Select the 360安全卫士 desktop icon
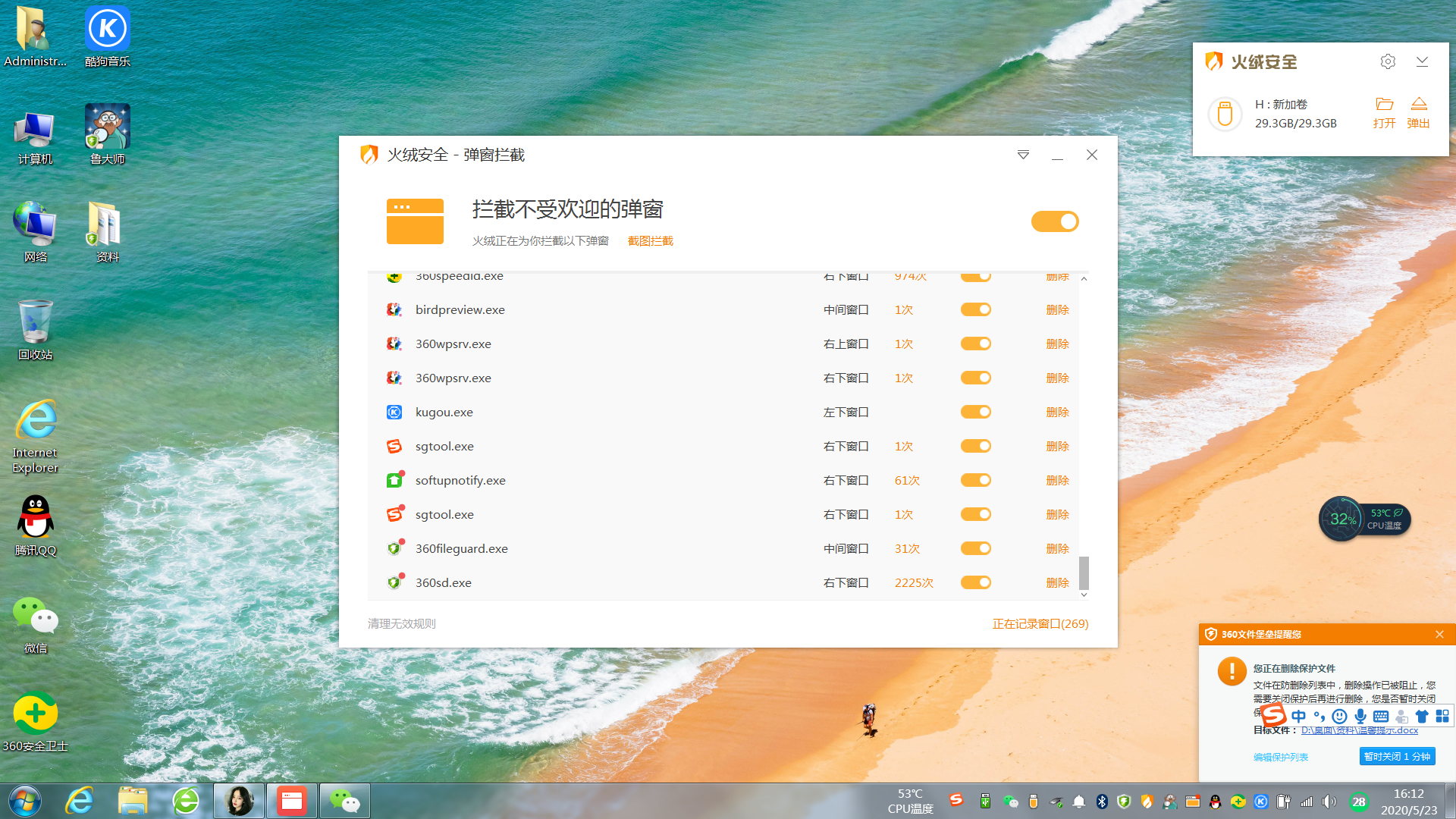 [x=35, y=721]
